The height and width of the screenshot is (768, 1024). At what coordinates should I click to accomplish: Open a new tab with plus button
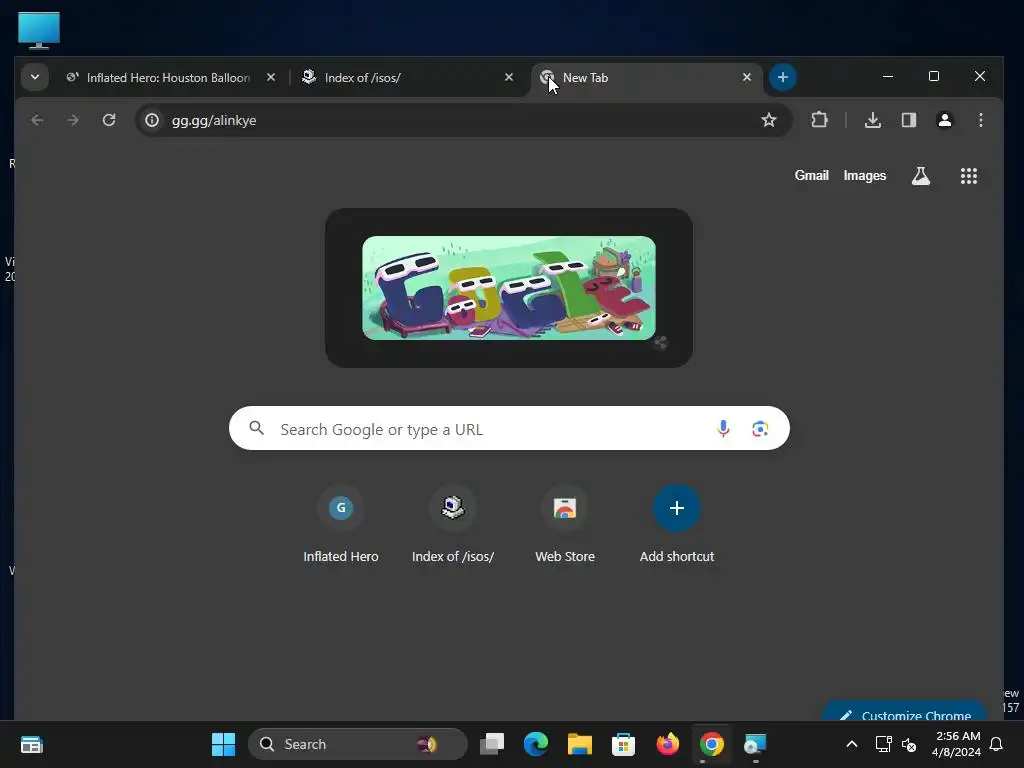pos(782,77)
